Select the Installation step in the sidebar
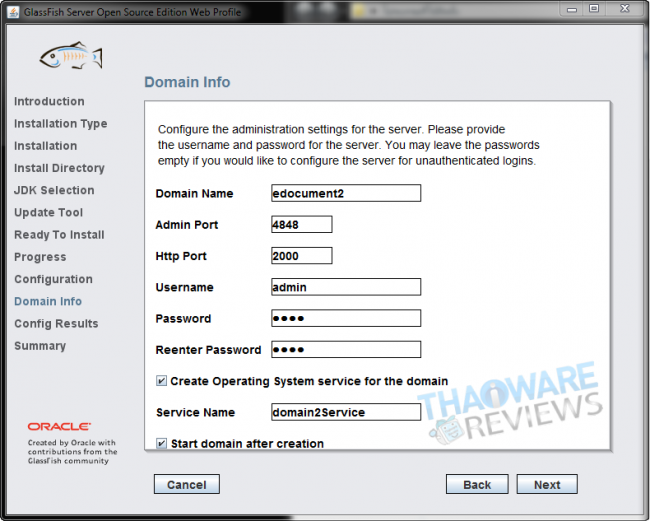650x521 pixels. click(x=46, y=146)
